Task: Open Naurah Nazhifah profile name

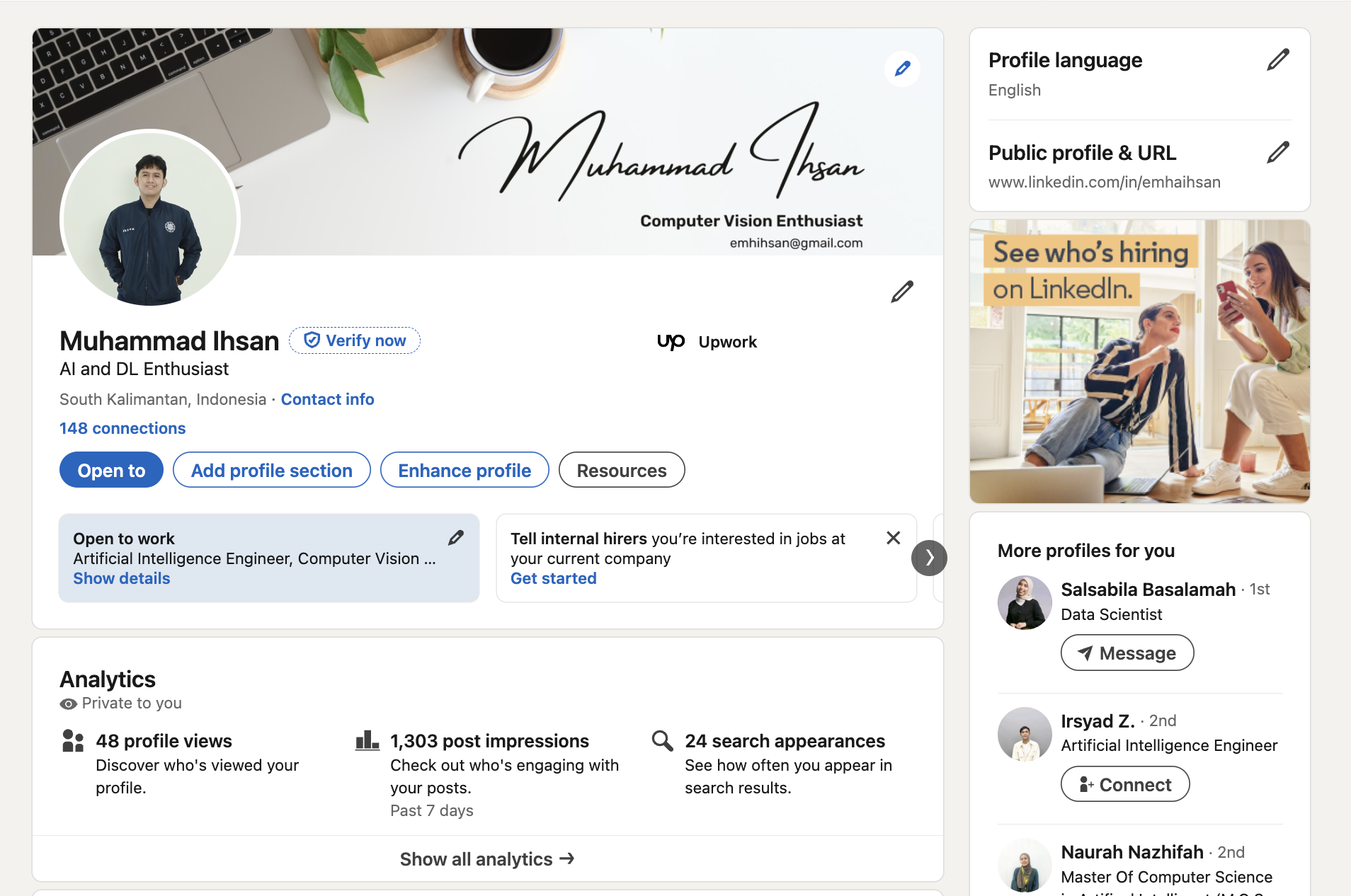Action: tap(1132, 852)
